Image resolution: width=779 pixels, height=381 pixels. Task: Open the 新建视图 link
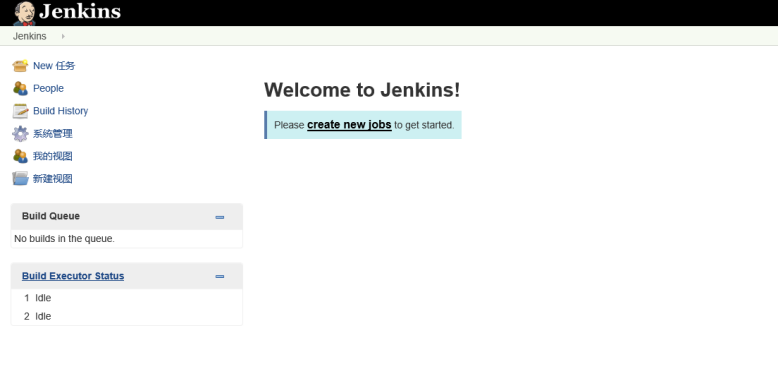(x=53, y=179)
